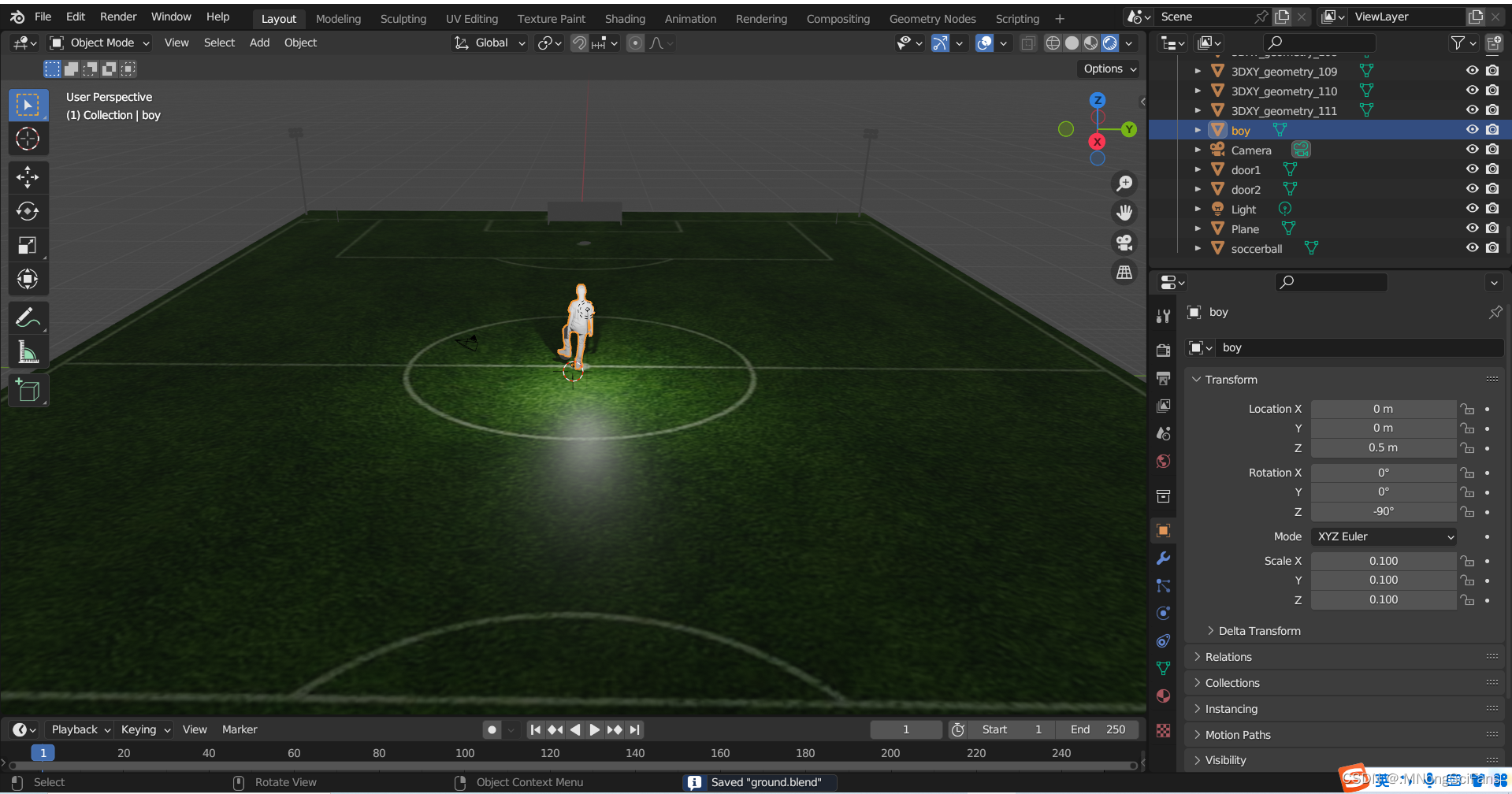Switch to the Geometry Nodes workspace tab
The width and height of the screenshot is (1512, 794).
pyautogui.click(x=932, y=18)
